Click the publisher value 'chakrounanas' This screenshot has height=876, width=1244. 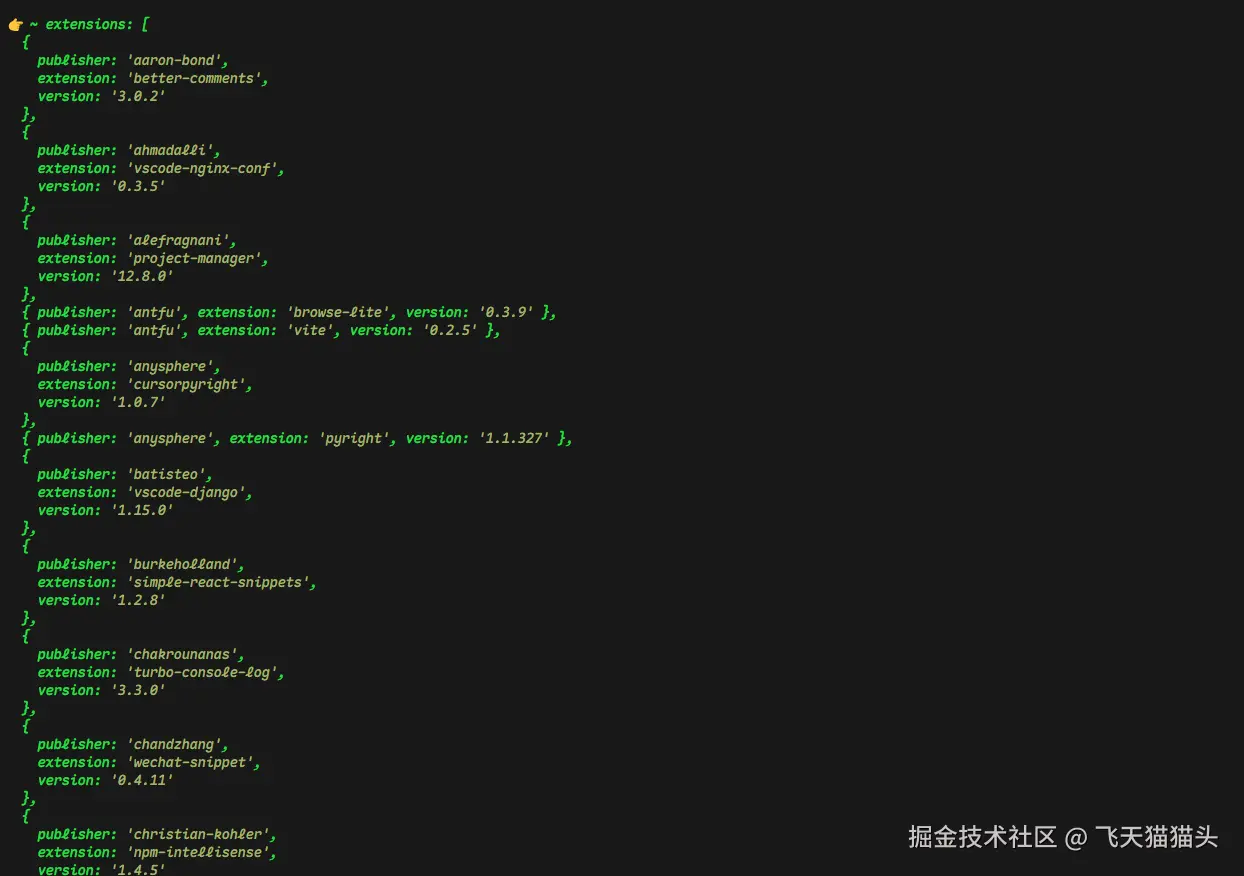(x=182, y=654)
